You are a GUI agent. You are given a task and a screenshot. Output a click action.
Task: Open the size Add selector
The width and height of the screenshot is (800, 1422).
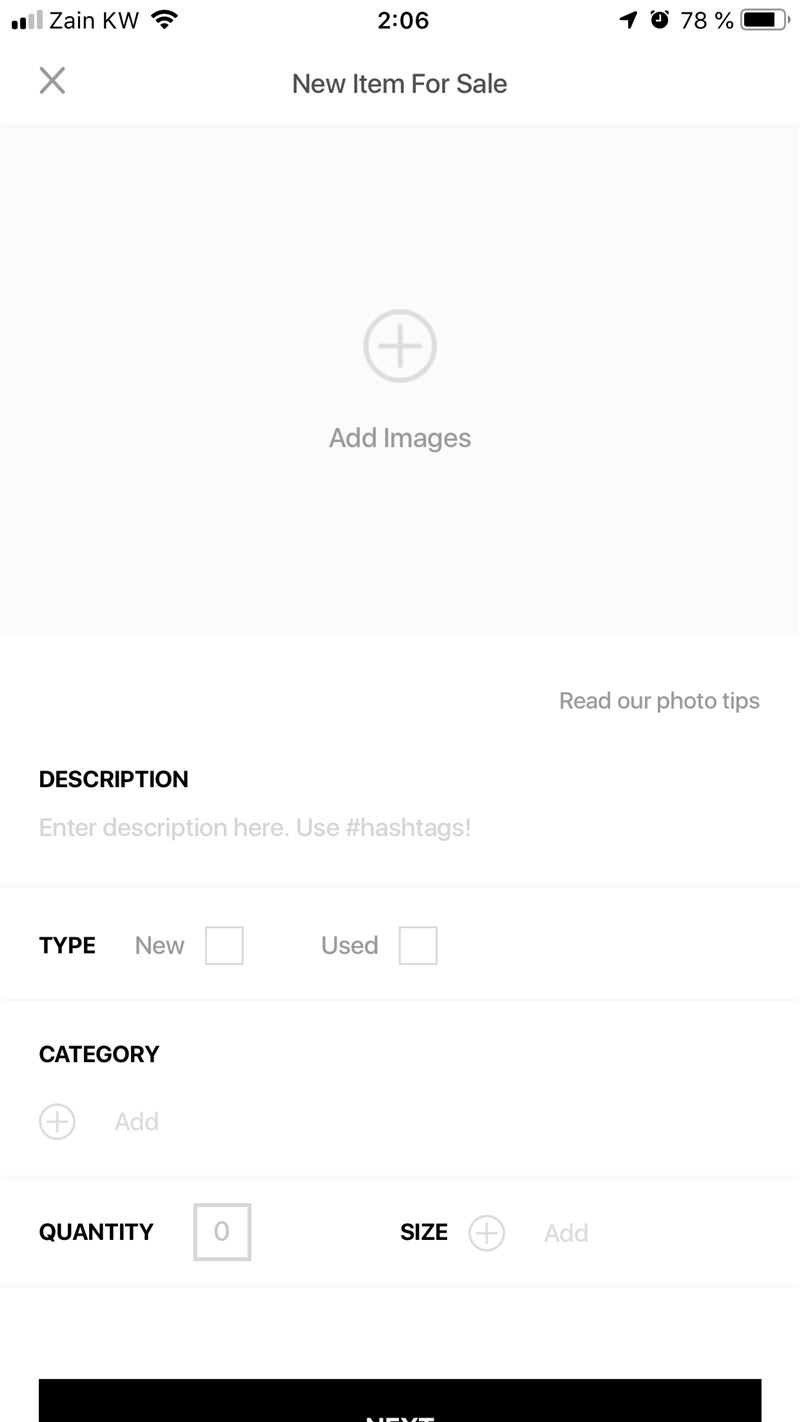566,1233
